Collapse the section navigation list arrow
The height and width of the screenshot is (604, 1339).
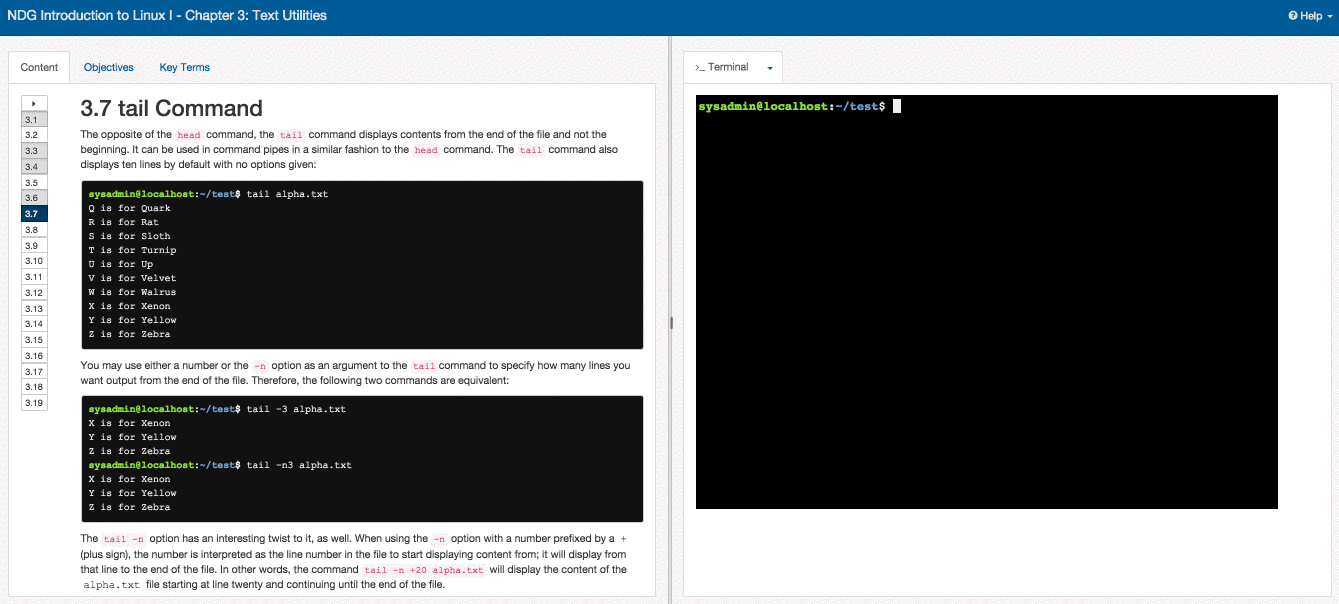[34, 103]
